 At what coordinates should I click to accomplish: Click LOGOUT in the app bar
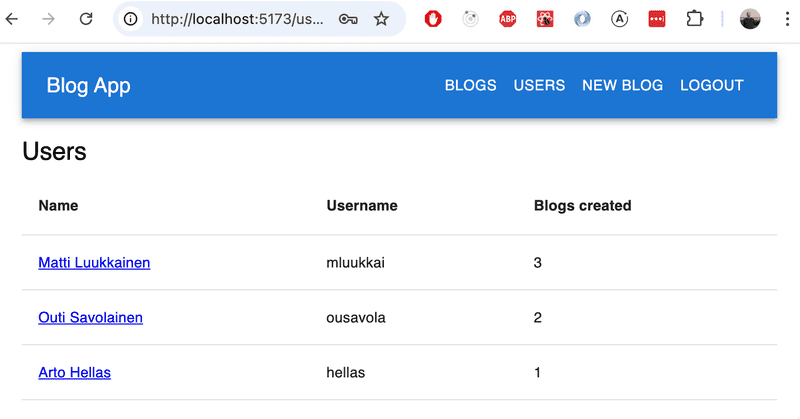coord(712,85)
